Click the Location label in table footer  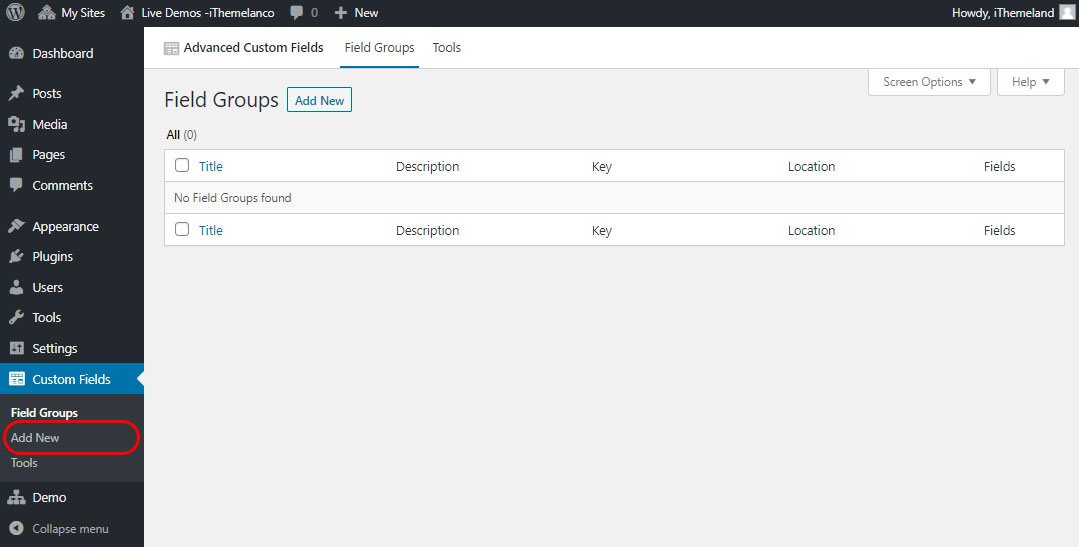[x=811, y=230]
